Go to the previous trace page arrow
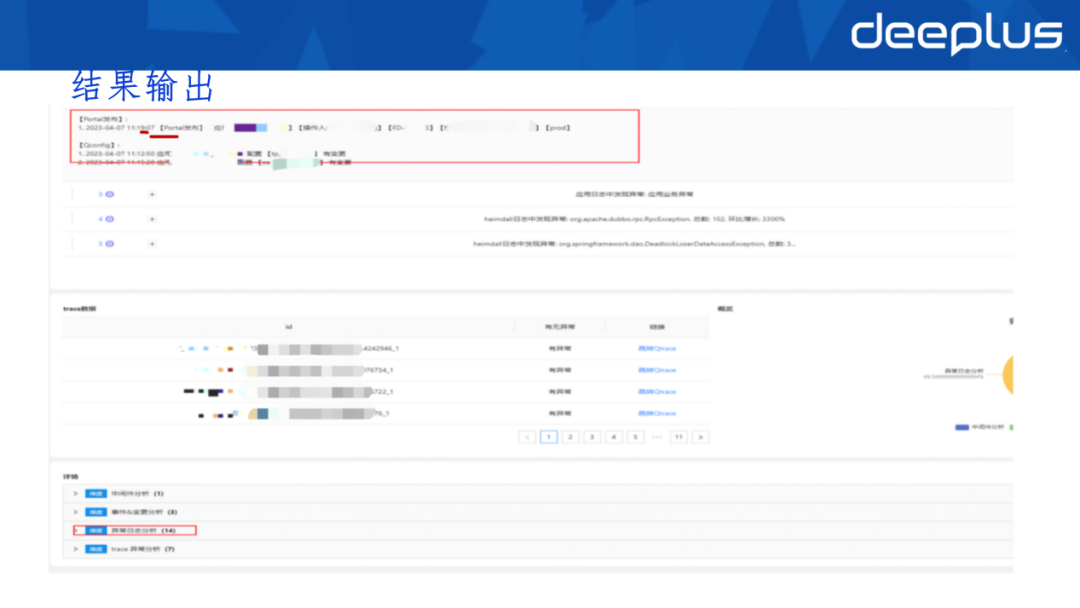 point(528,437)
